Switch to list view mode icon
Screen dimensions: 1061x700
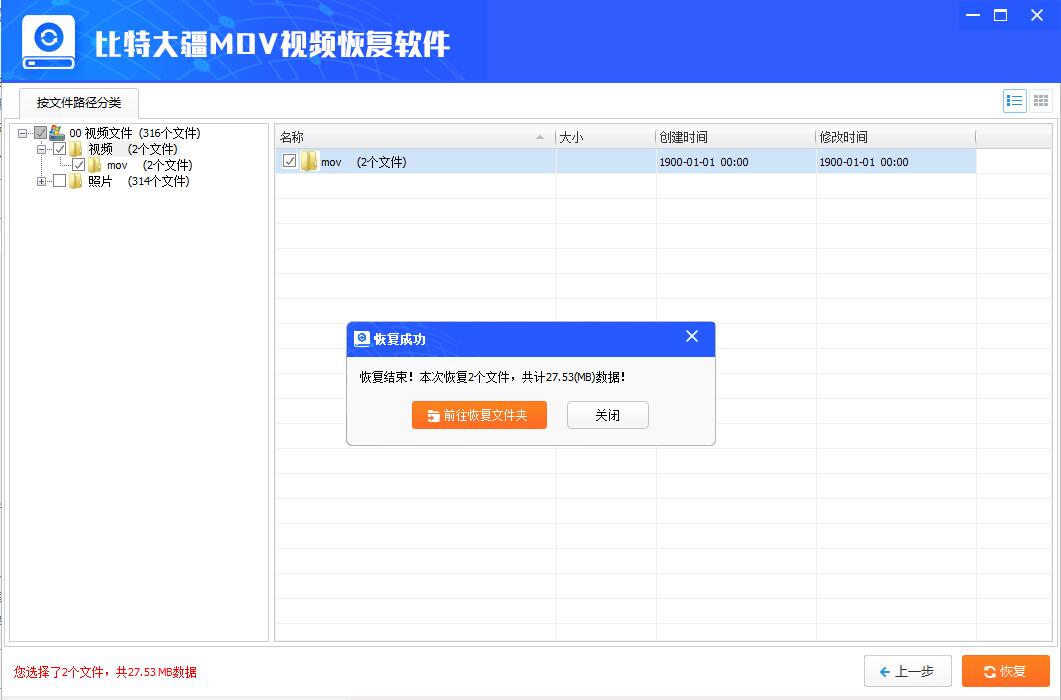[1014, 101]
